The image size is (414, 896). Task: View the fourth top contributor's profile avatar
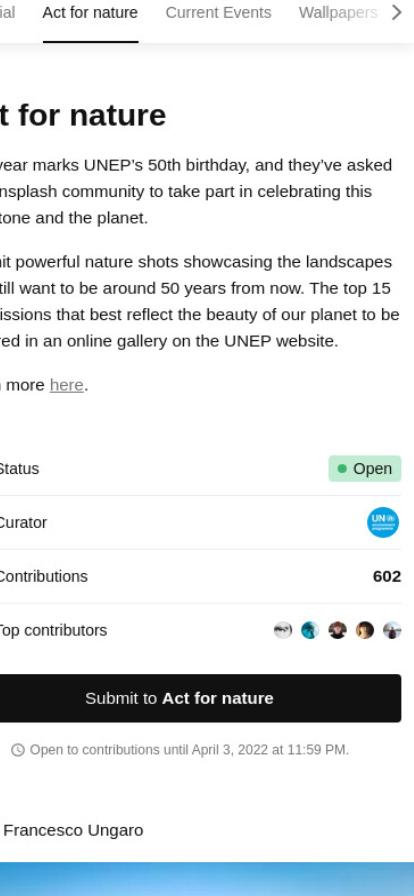[x=365, y=630]
